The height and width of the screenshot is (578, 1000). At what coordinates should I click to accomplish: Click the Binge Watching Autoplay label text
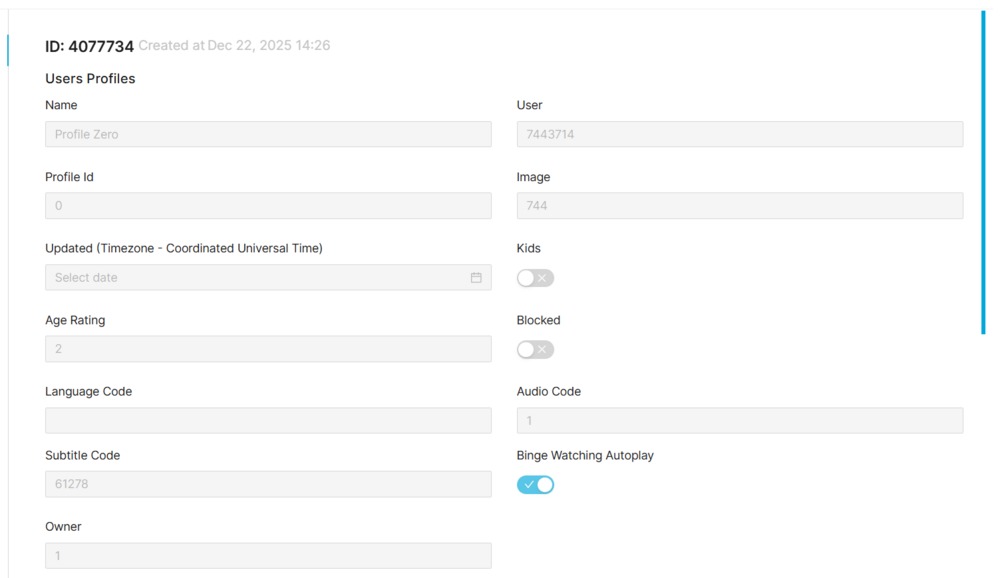click(x=585, y=456)
